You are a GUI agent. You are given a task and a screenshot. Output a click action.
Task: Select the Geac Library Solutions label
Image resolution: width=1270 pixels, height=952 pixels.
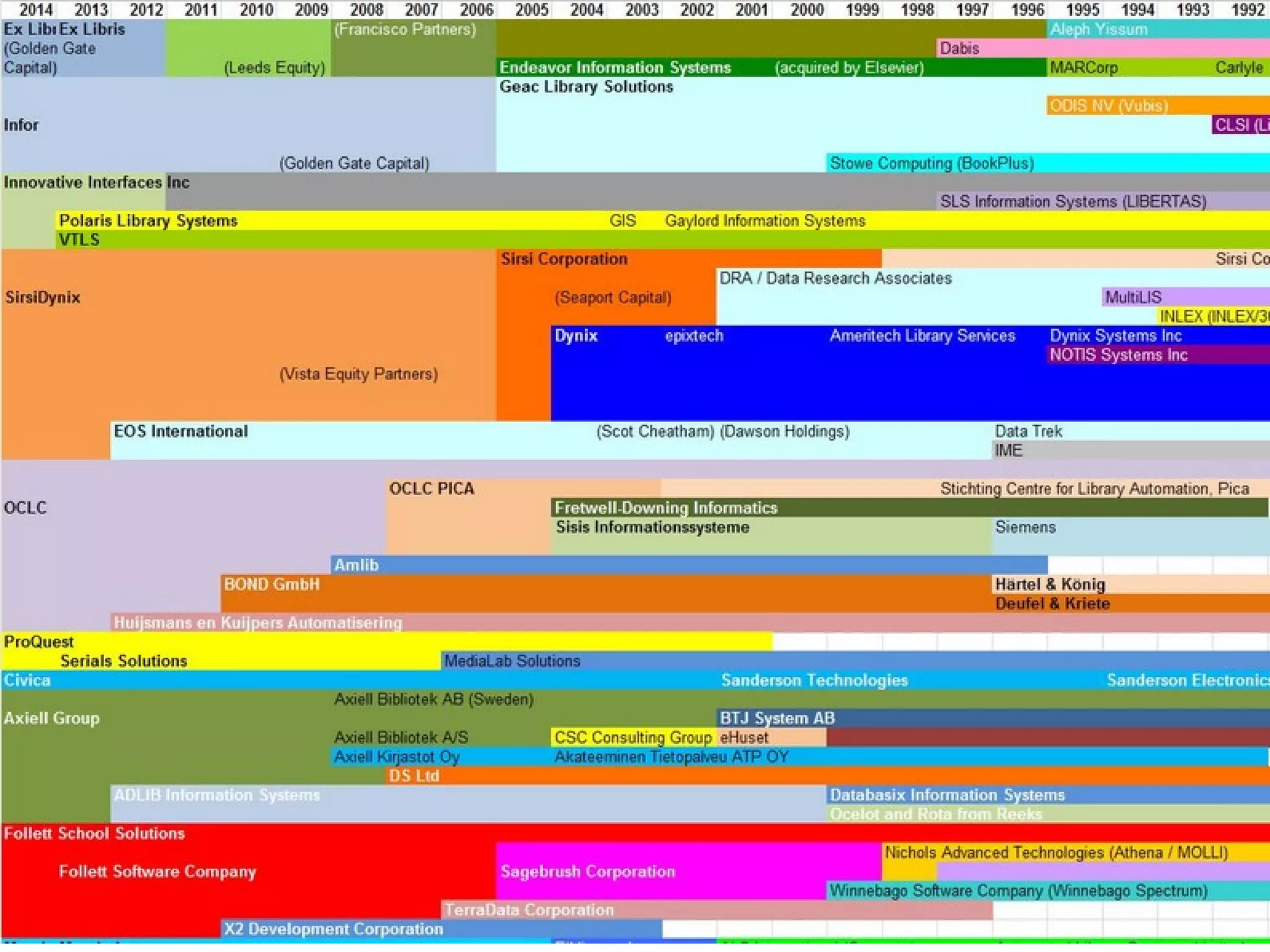(586, 87)
